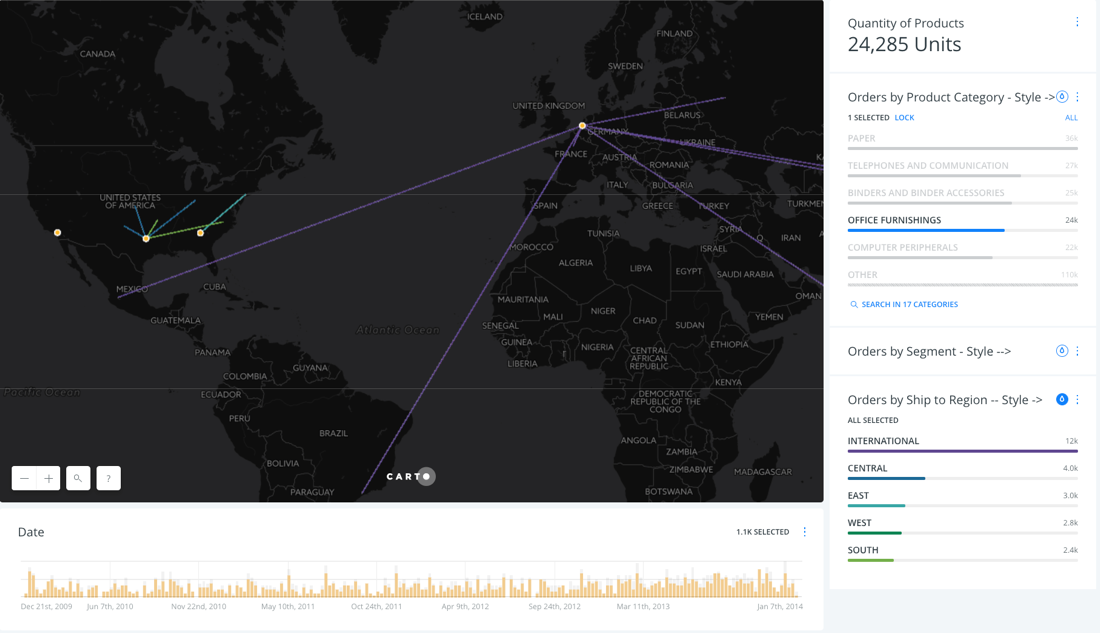Select the Paper category
Image resolution: width=1100 pixels, height=633 pixels.
click(x=861, y=139)
